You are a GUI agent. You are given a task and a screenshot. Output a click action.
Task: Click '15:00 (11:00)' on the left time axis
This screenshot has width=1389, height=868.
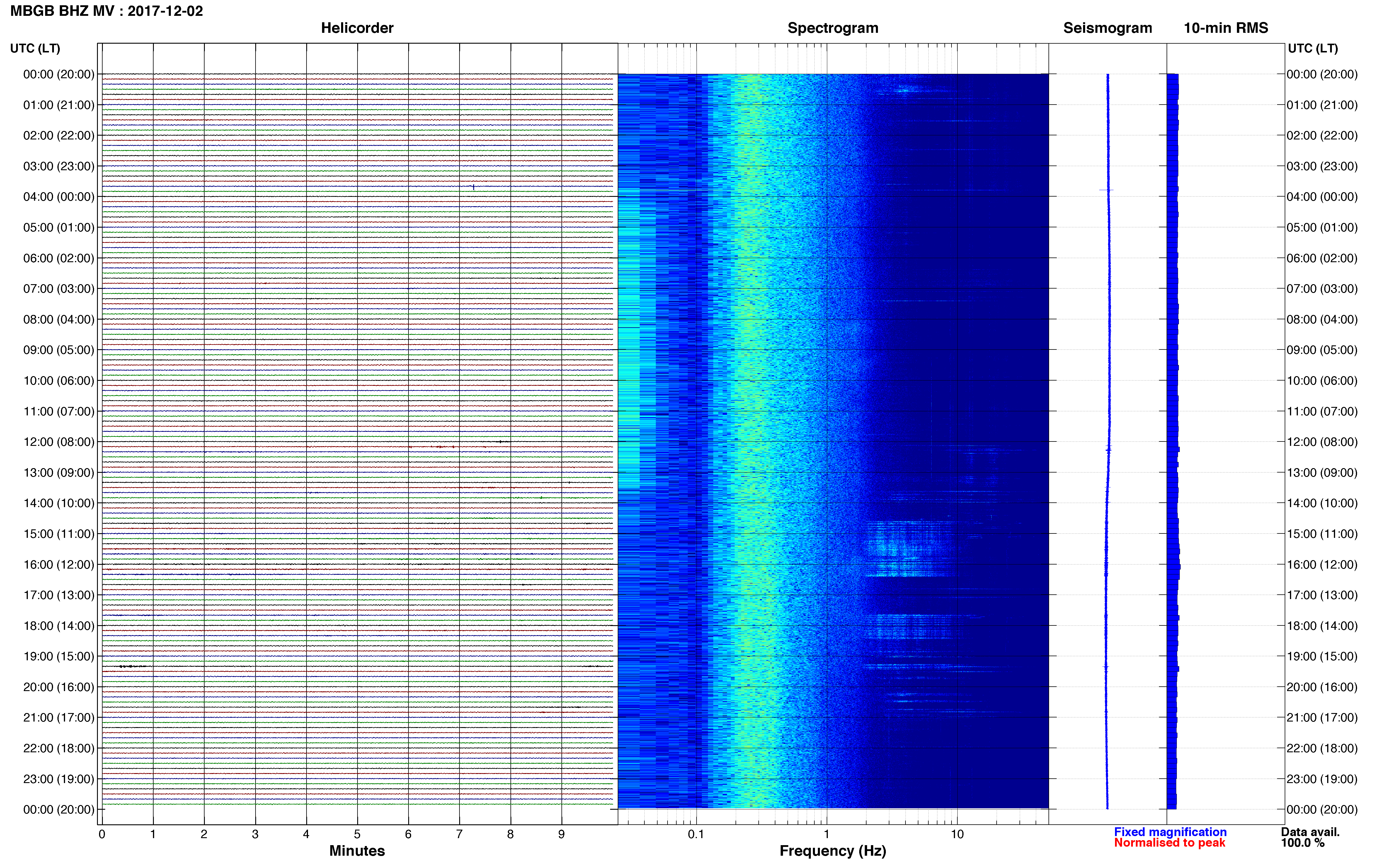tap(59, 534)
